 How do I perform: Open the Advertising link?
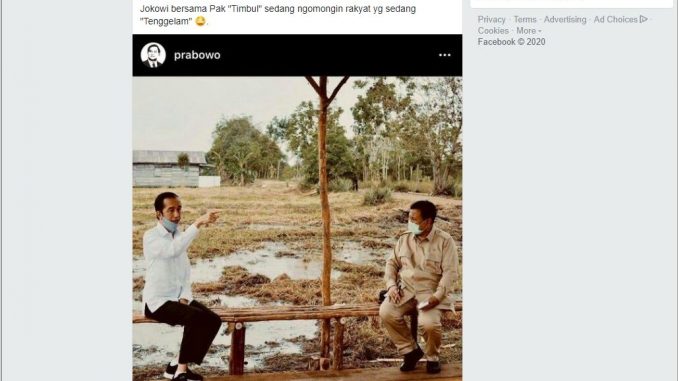565,19
